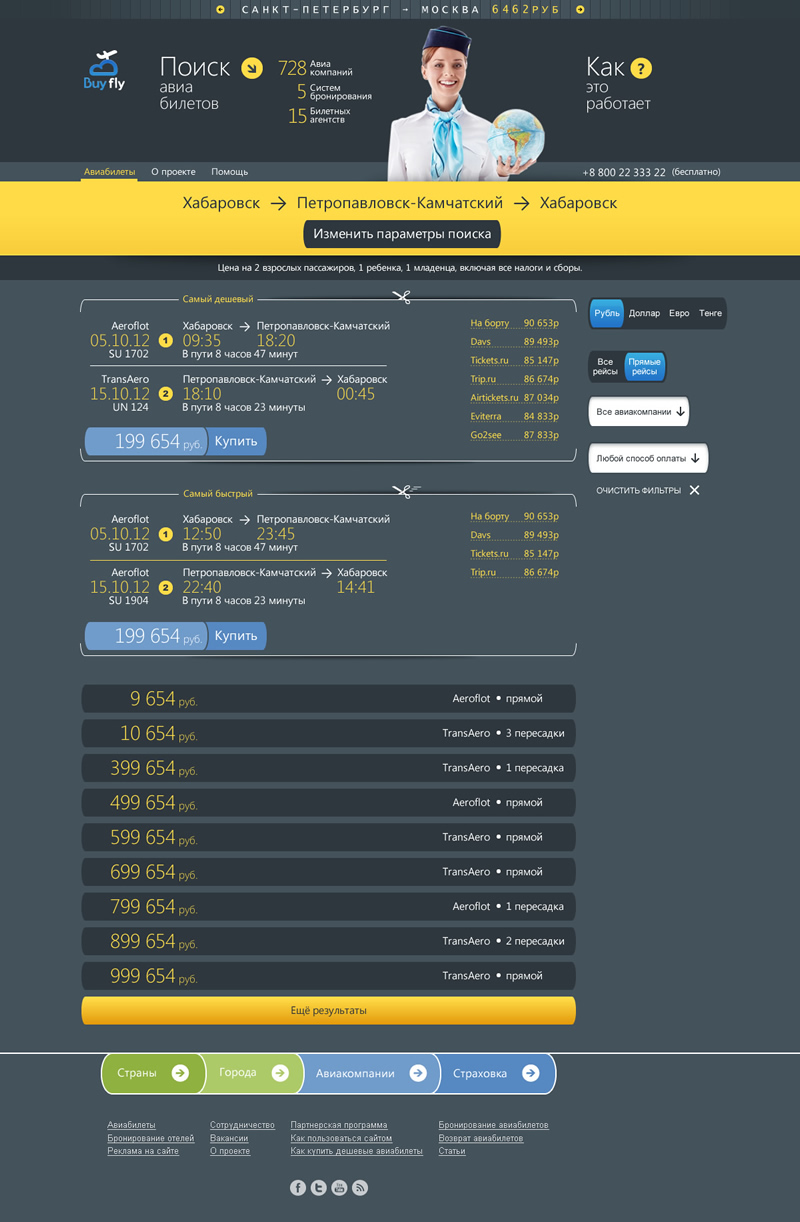Click the scissors icon on Самый быстрый card
This screenshot has width=800, height=1222.
coord(405,491)
